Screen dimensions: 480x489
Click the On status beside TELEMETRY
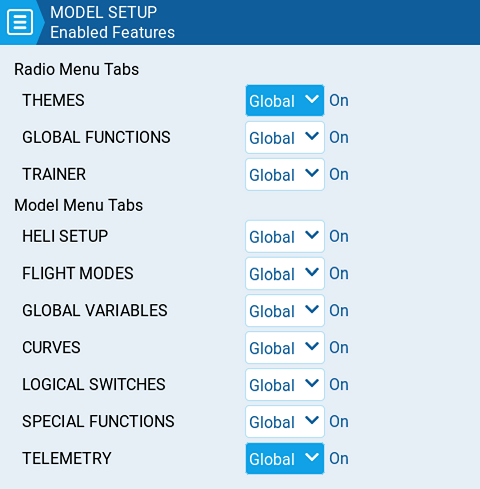(x=339, y=458)
